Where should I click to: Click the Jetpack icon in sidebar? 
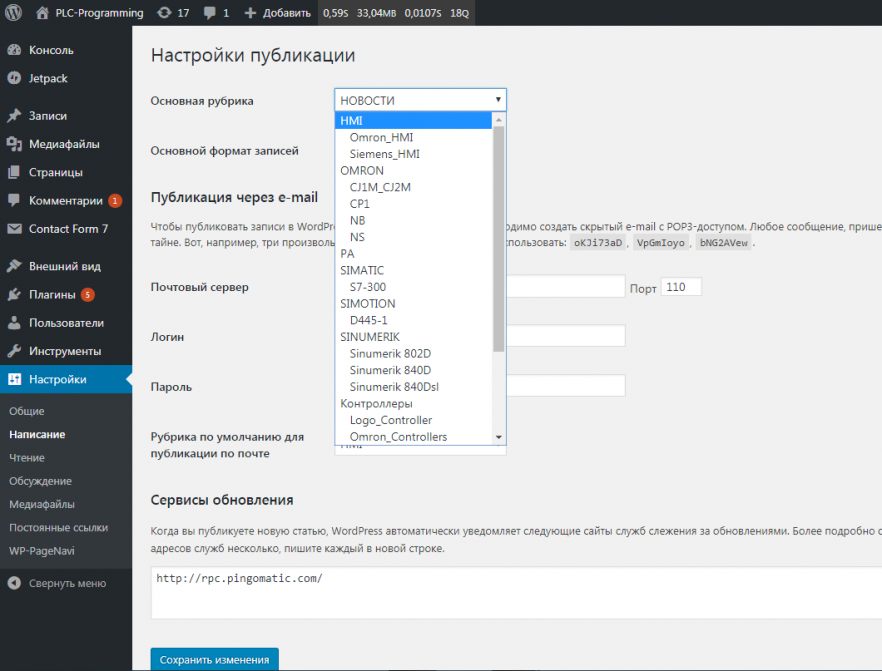click(14, 78)
